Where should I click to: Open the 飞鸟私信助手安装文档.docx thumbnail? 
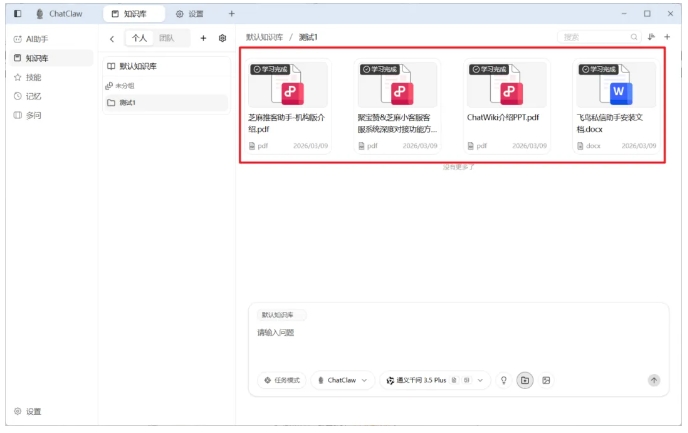(616, 85)
